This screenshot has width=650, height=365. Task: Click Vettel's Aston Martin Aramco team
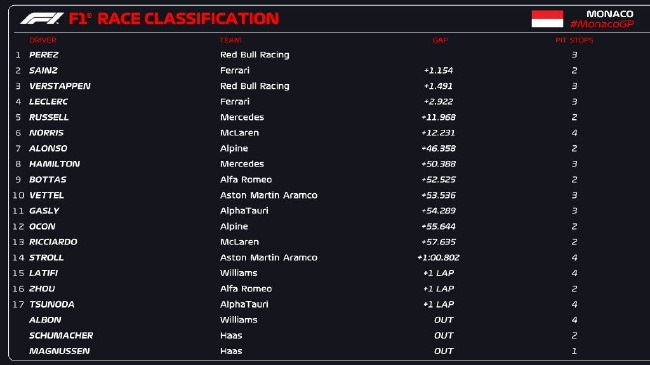[x=269, y=195]
